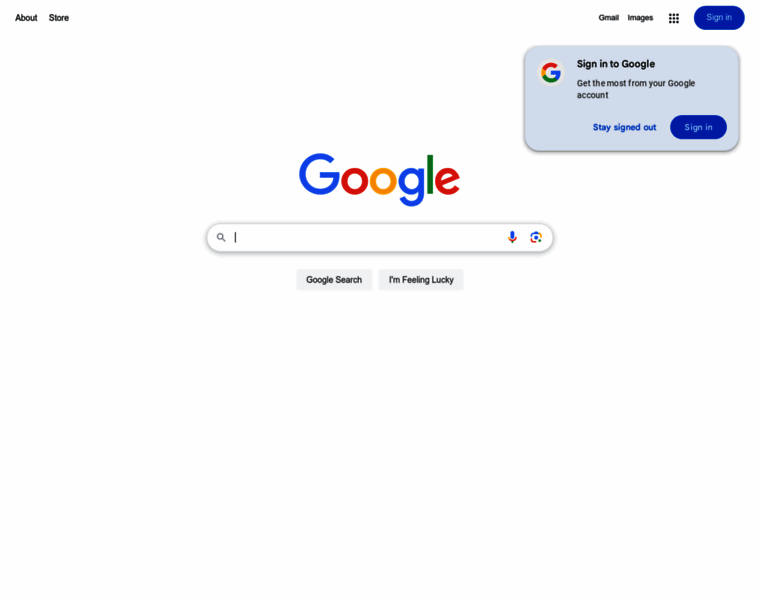This screenshot has height=600, width=760.
Task: Open the About link
Action: [x=26, y=17]
